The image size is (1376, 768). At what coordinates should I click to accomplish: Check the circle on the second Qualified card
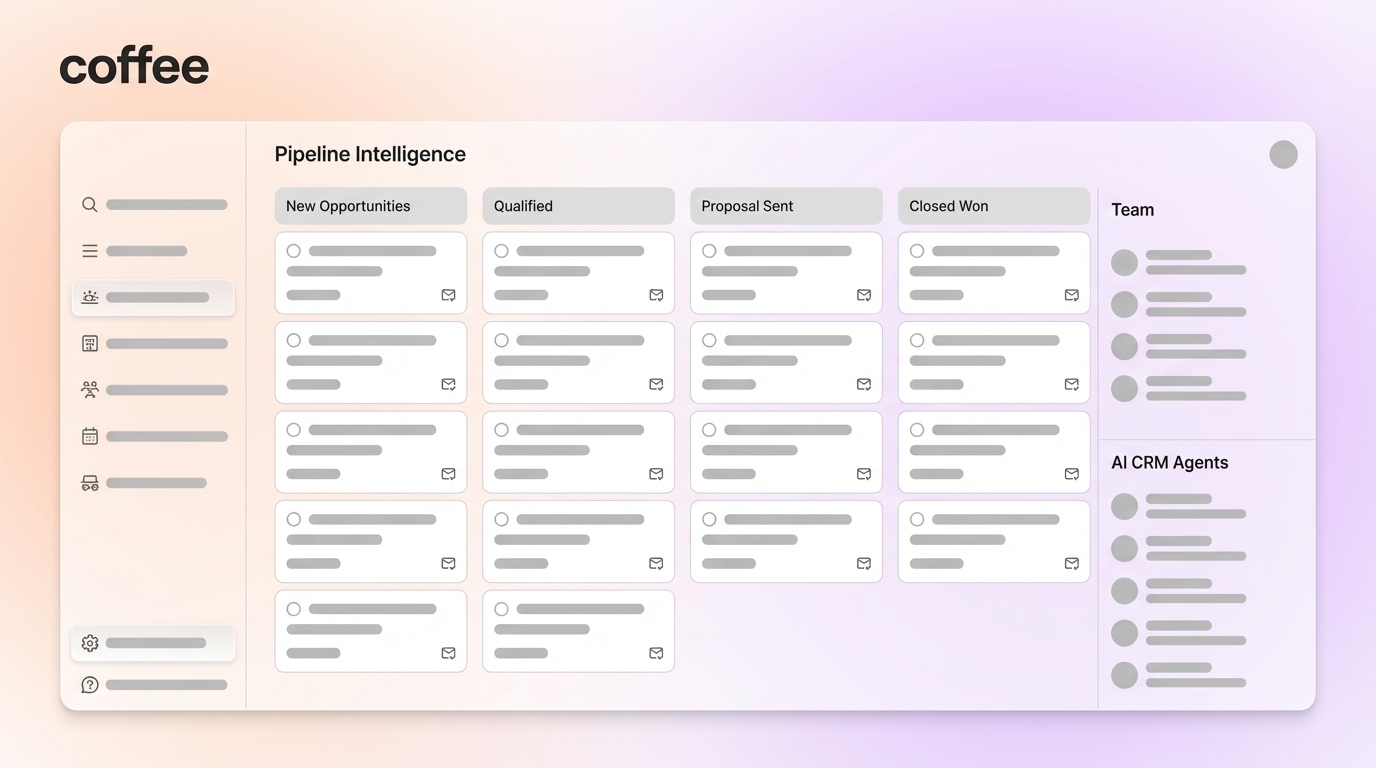point(501,340)
